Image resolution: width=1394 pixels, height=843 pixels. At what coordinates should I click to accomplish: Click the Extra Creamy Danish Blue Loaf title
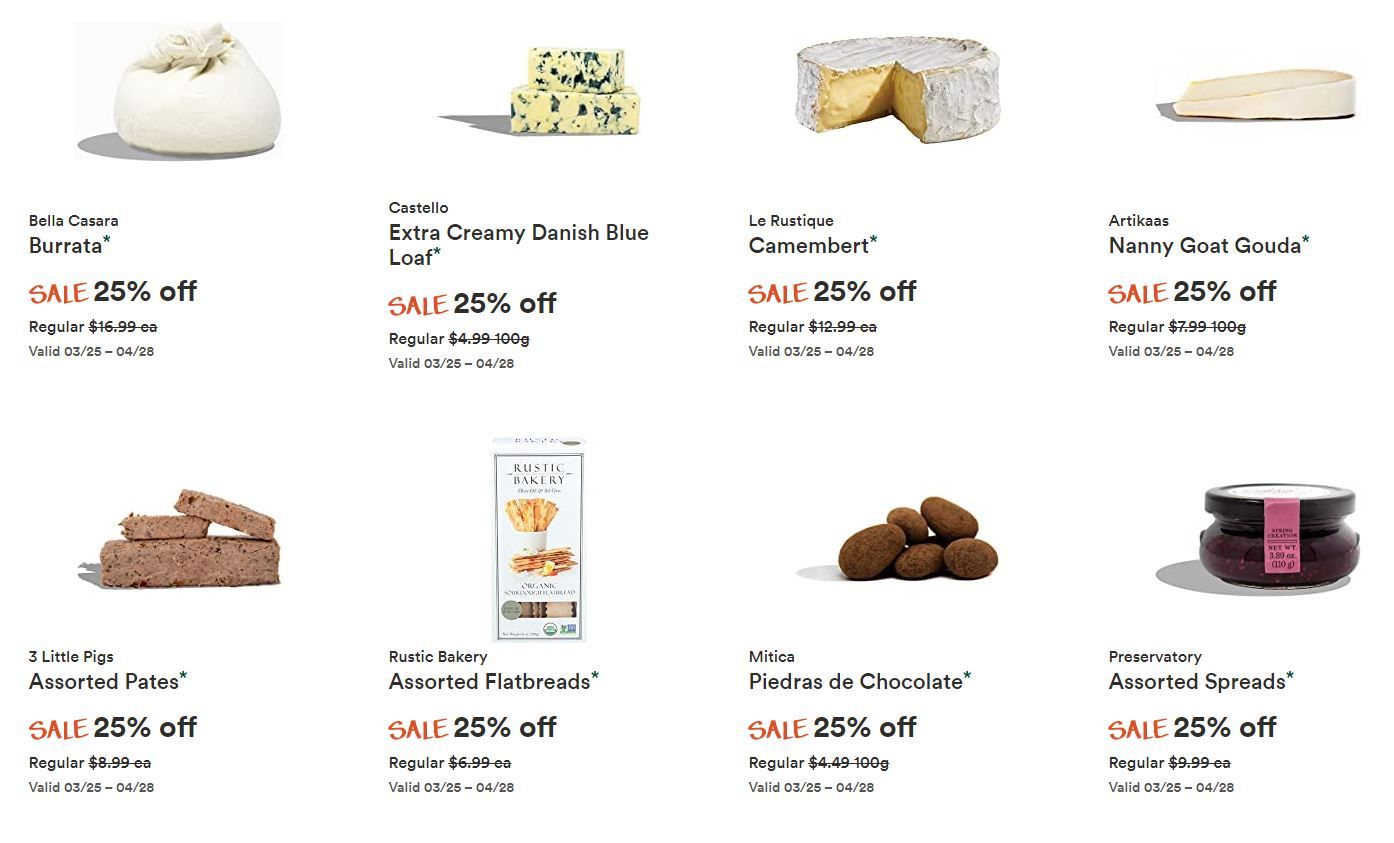[x=519, y=245]
